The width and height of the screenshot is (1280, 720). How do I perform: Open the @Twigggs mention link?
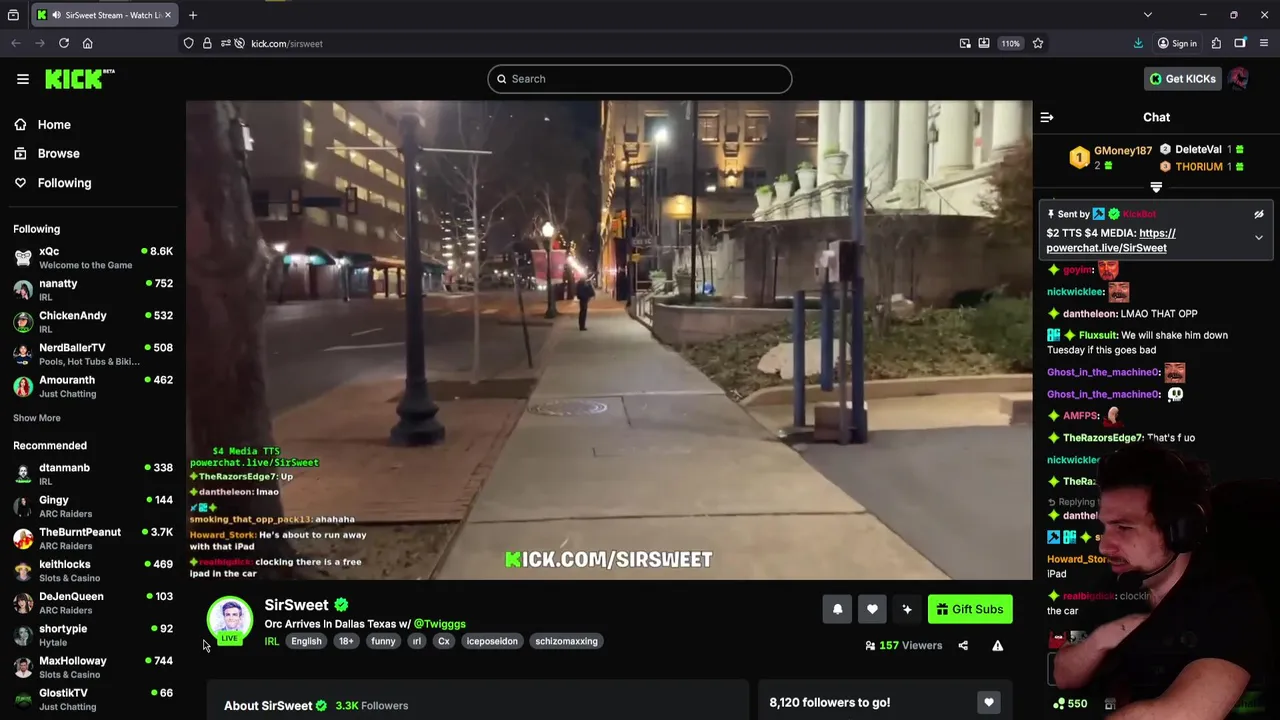(x=440, y=624)
